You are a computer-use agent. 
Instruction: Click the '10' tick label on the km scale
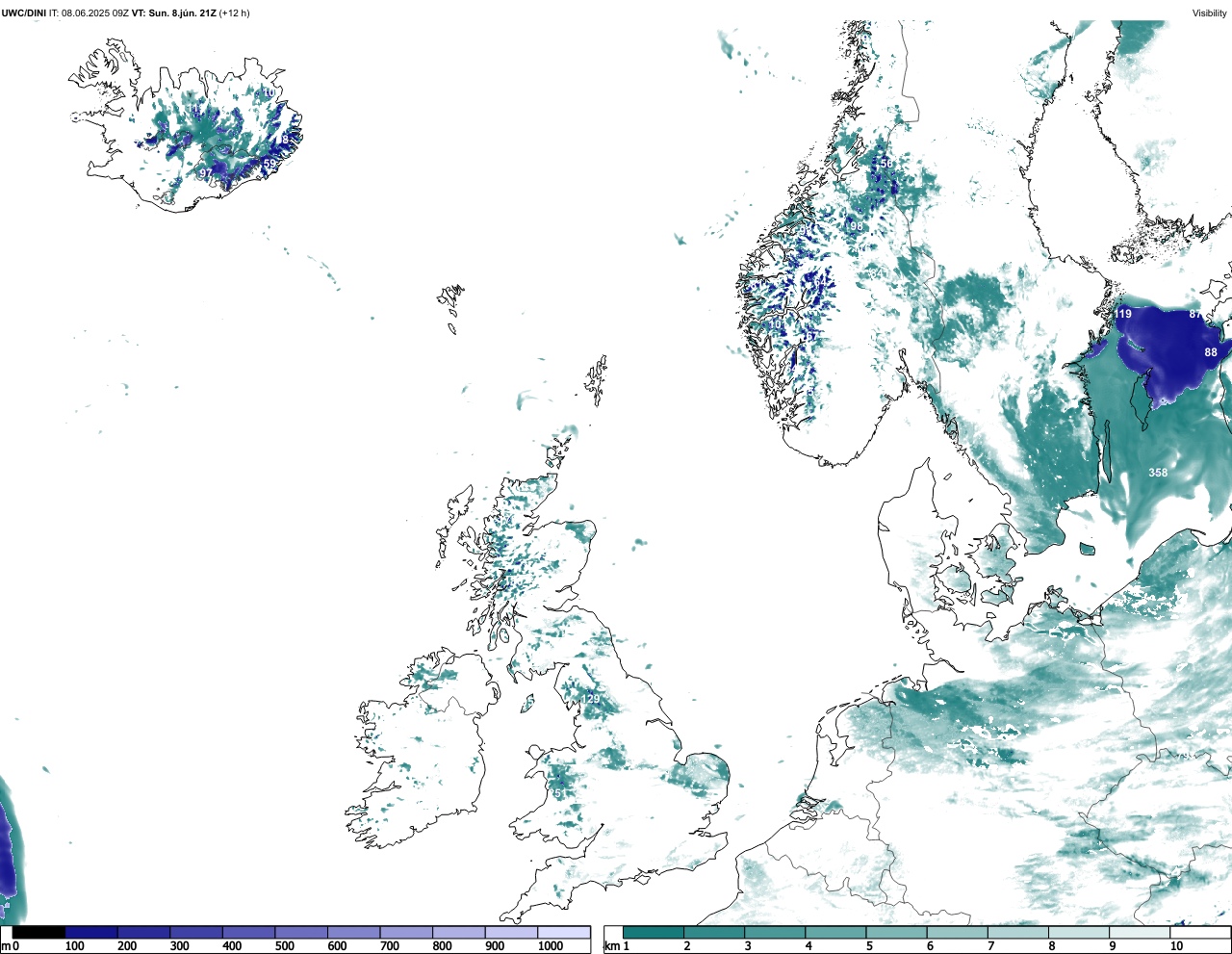click(1176, 946)
